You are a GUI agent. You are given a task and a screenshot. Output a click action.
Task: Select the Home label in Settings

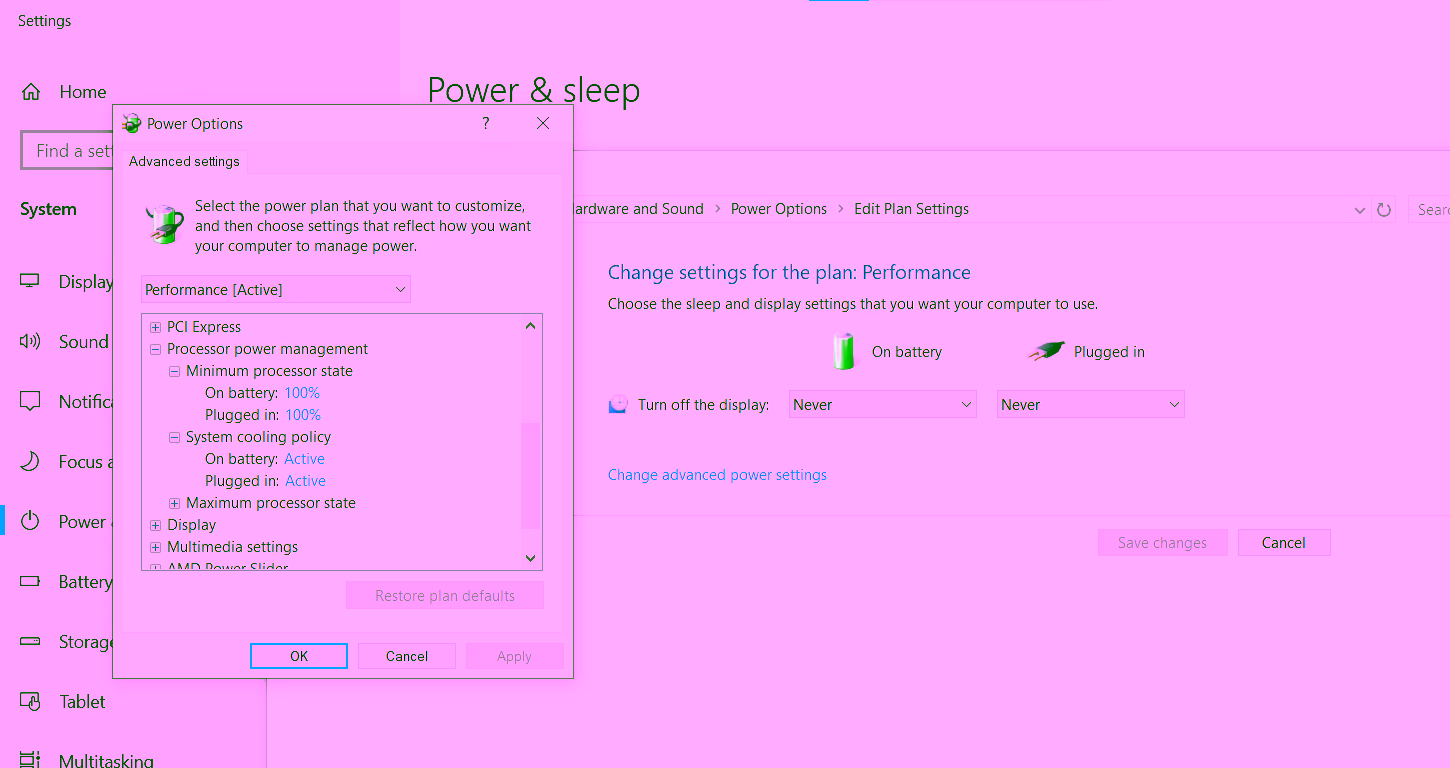83,92
